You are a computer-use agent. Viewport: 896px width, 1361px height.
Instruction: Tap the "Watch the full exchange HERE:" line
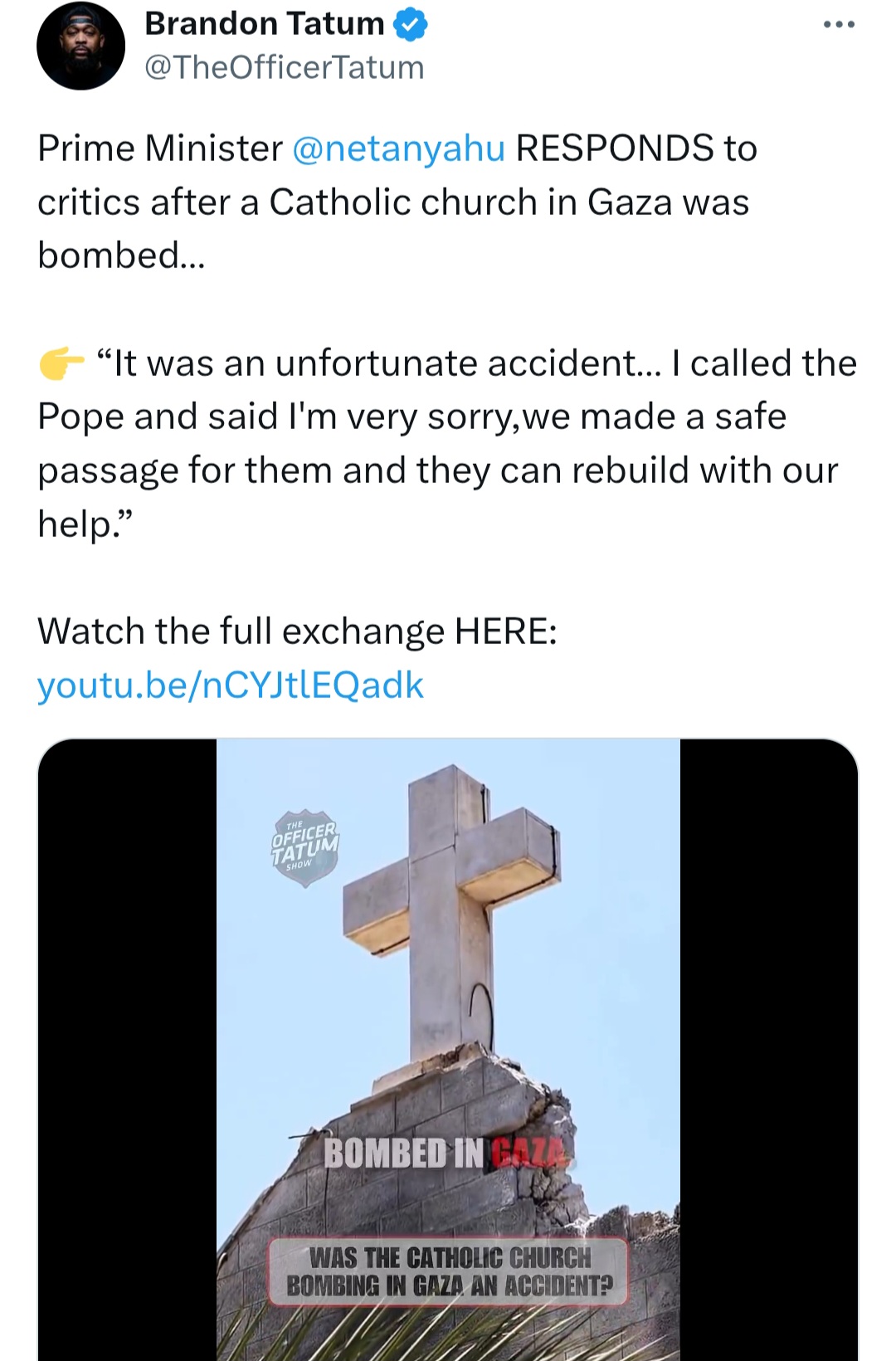click(297, 632)
